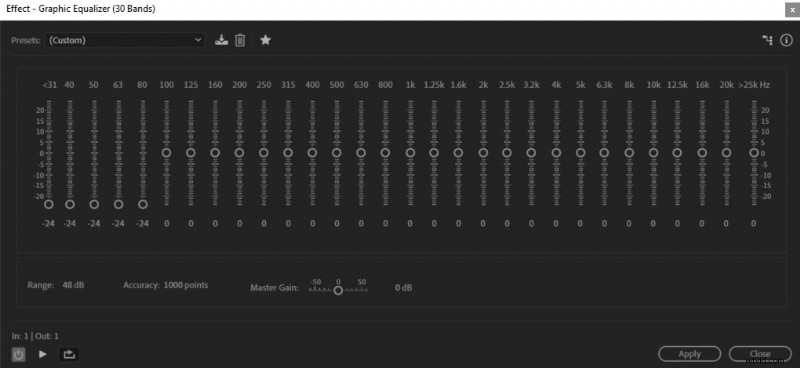Click the 40 Hz band slider knob

(x=70, y=204)
